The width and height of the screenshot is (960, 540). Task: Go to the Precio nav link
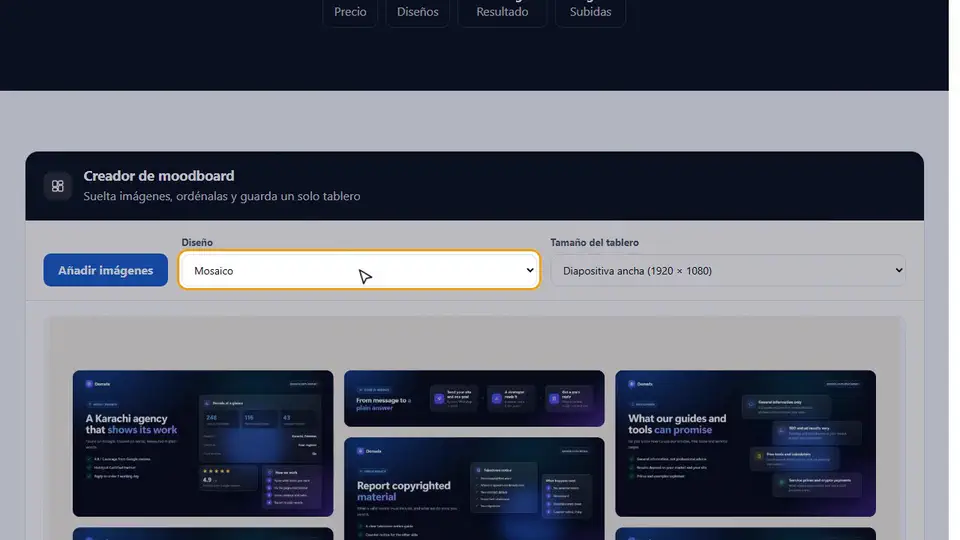pos(350,12)
